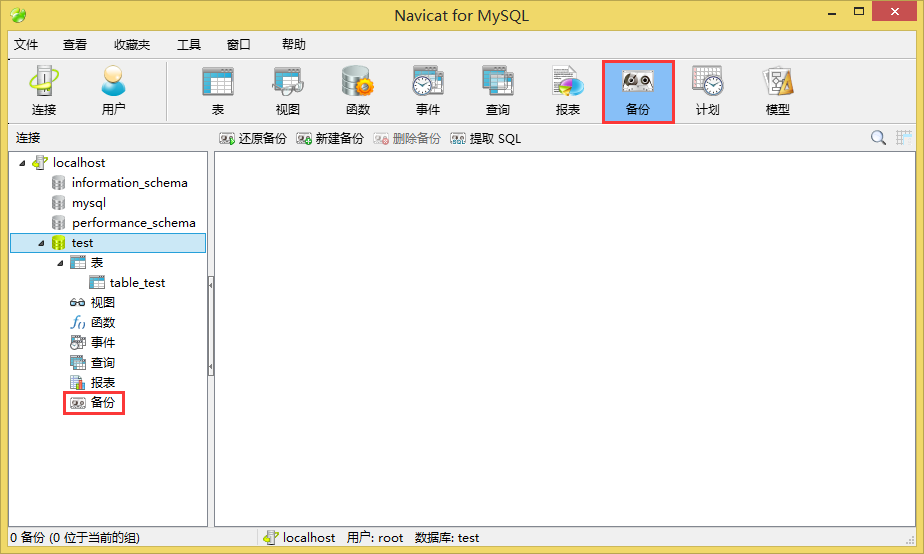
Task: Toggle the grid view mode icon
Action: point(903,138)
